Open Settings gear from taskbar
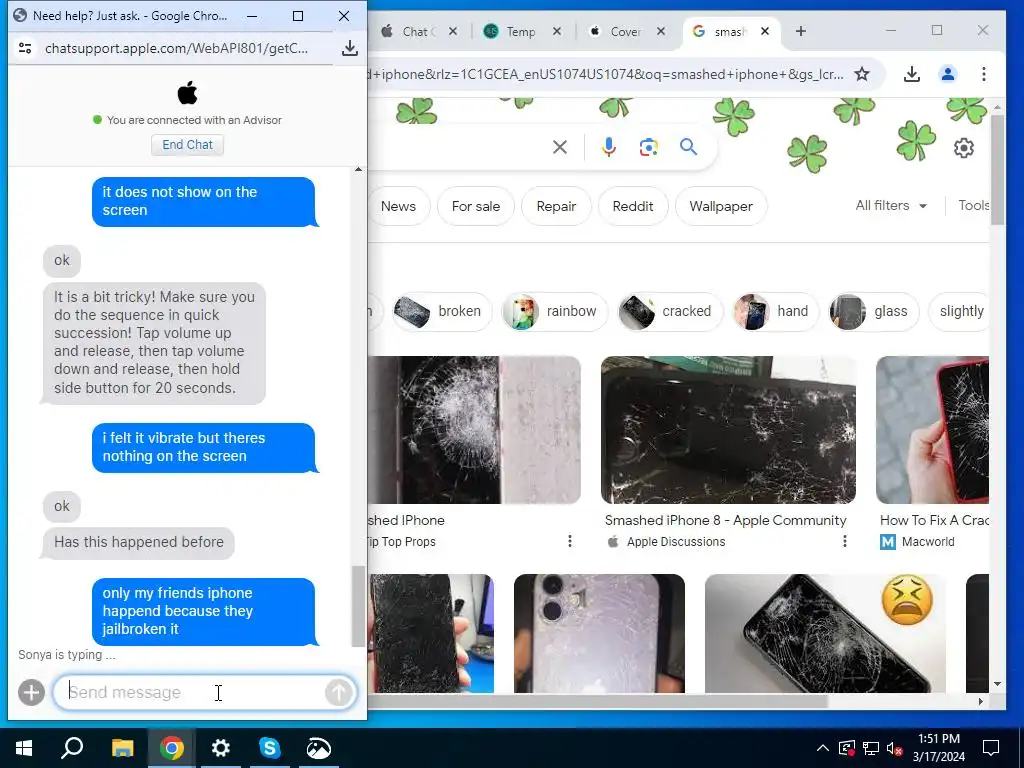 pos(221,748)
